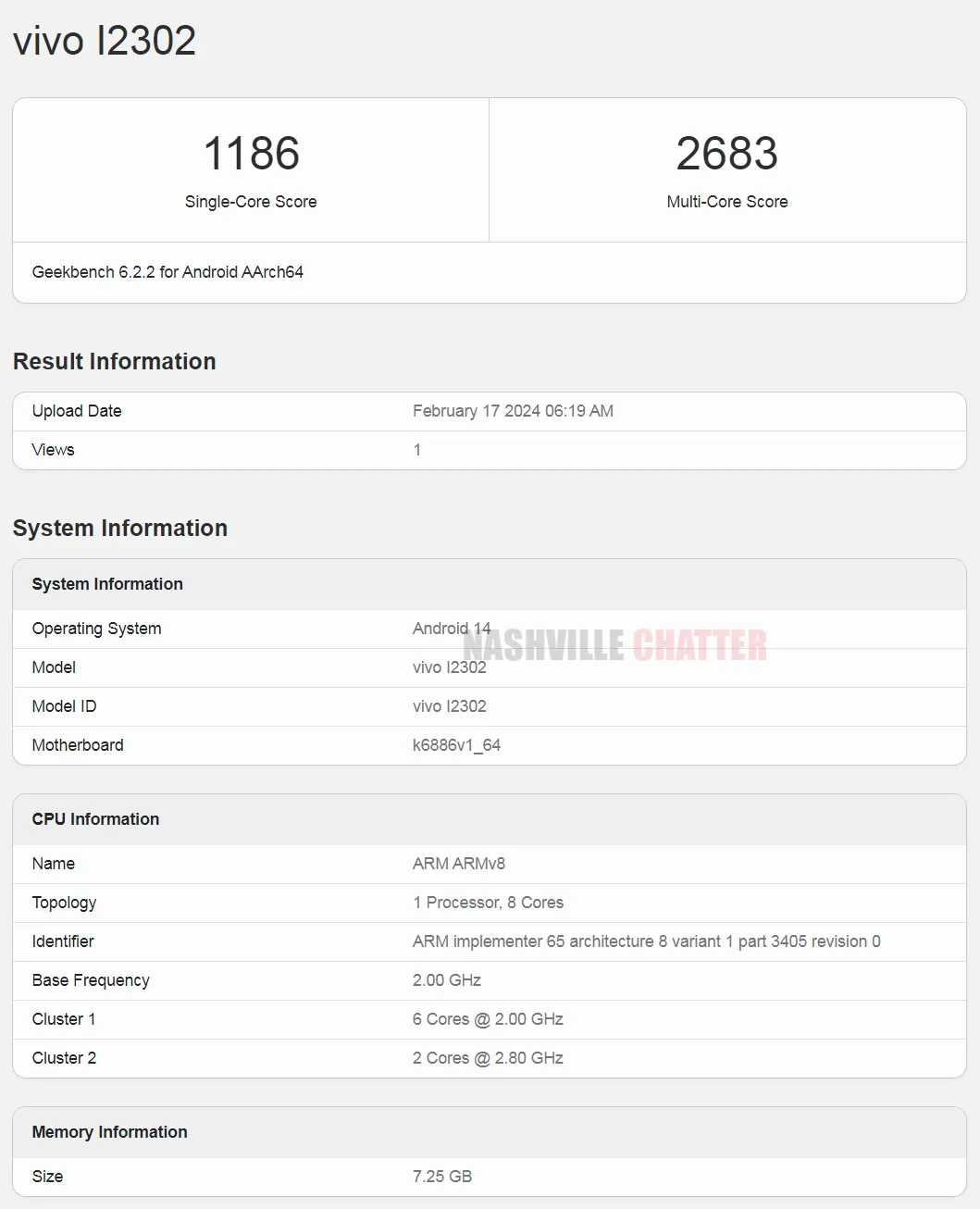Select the 'ARM implementer 65 architecture' identifier value
The height and width of the screenshot is (1209, 980).
click(x=647, y=941)
